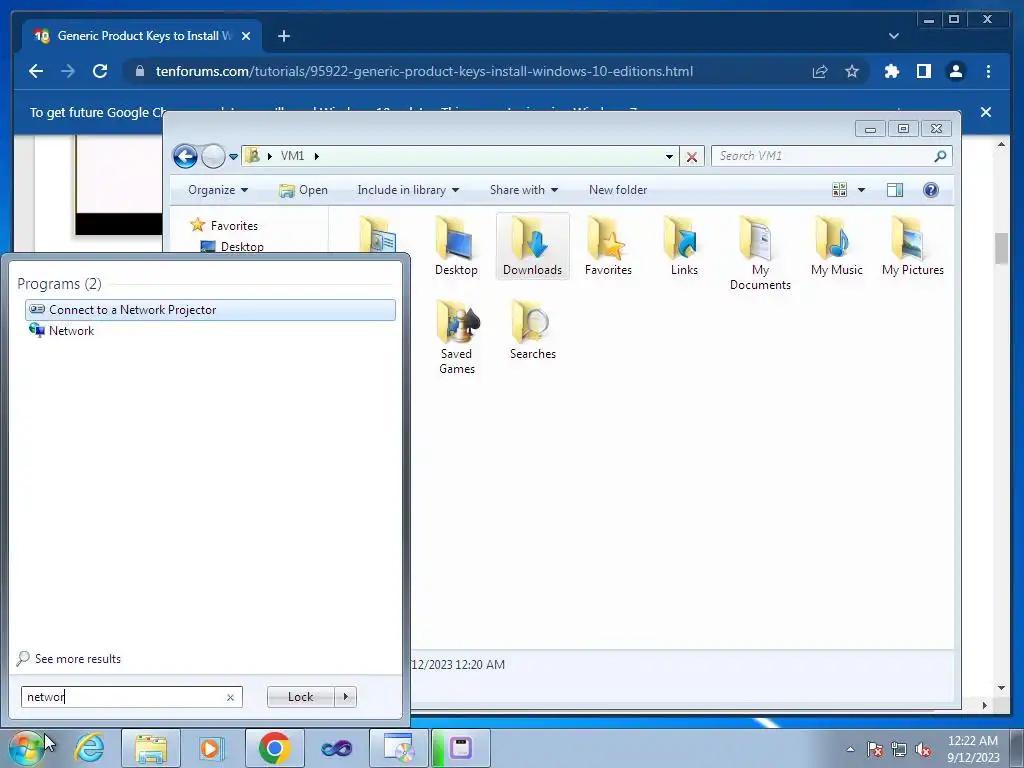This screenshot has width=1024, height=768.
Task: Launch Internet Explorer from taskbar
Action: (89, 748)
